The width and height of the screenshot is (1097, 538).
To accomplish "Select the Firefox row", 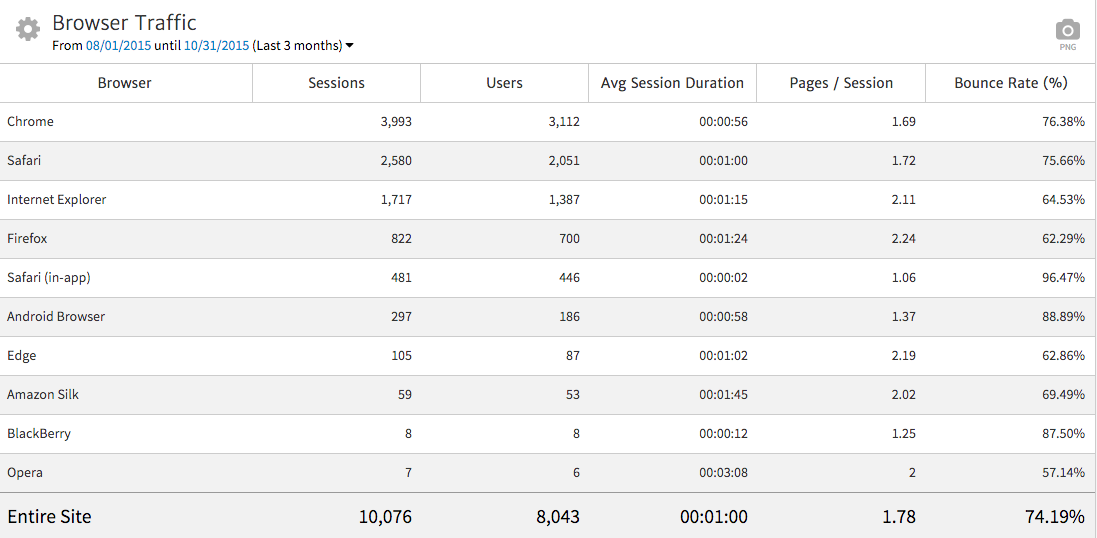I will point(27,239).
